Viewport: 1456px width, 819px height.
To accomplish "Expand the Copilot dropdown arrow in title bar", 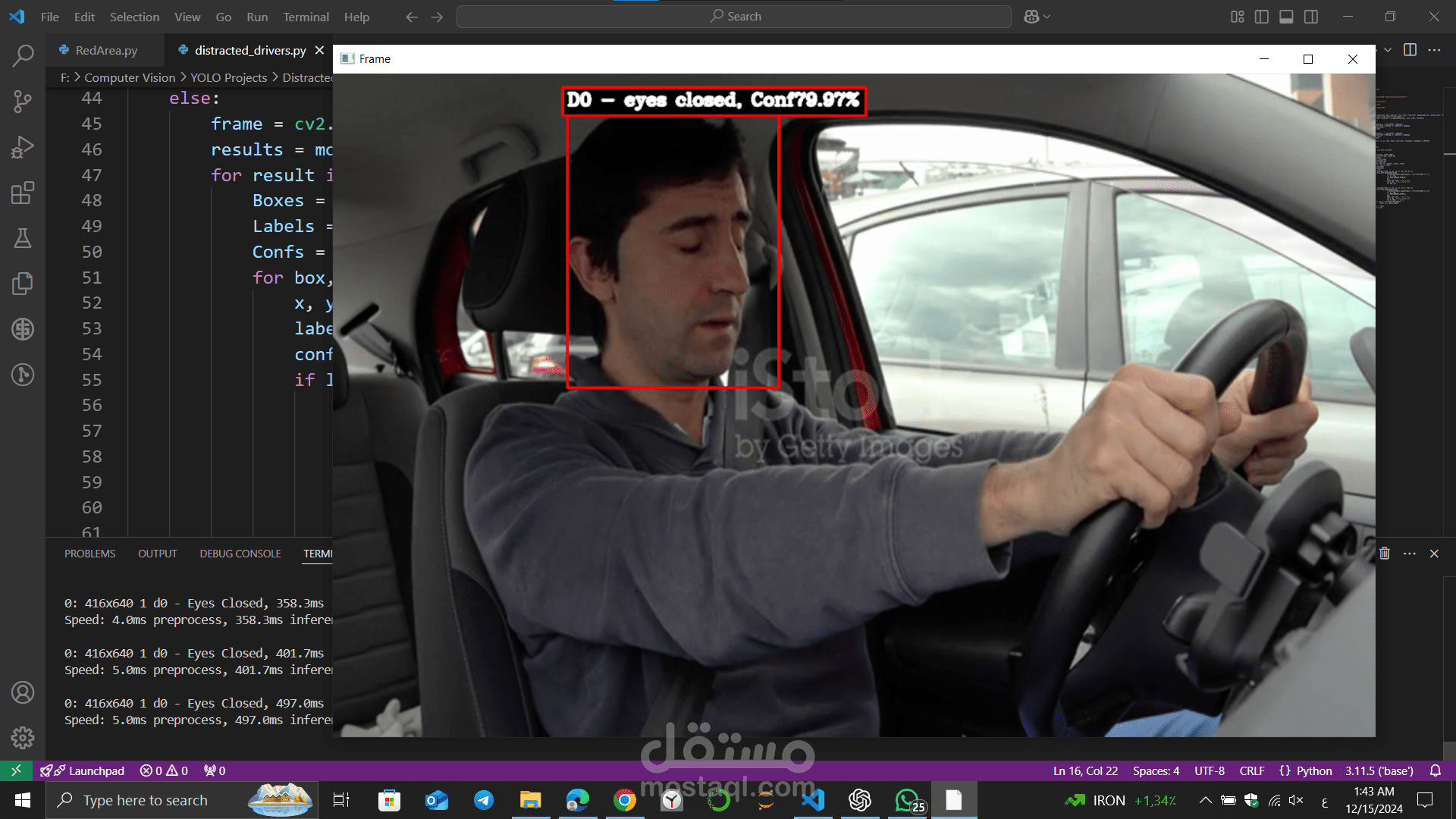I will (x=1047, y=17).
